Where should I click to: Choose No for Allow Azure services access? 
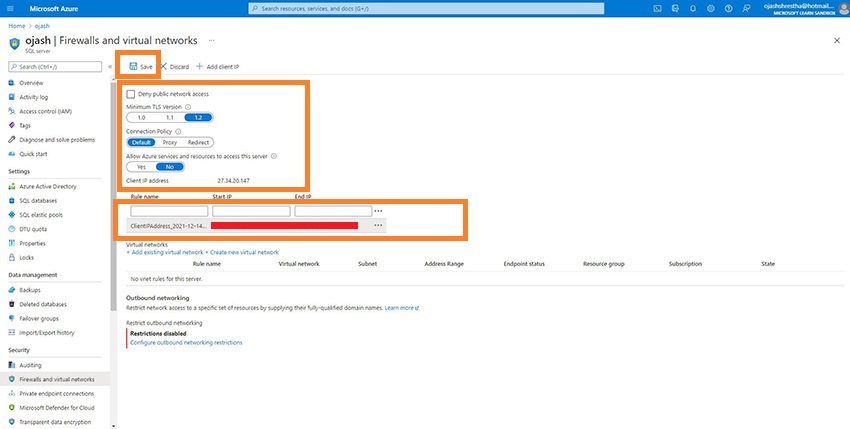[170, 167]
